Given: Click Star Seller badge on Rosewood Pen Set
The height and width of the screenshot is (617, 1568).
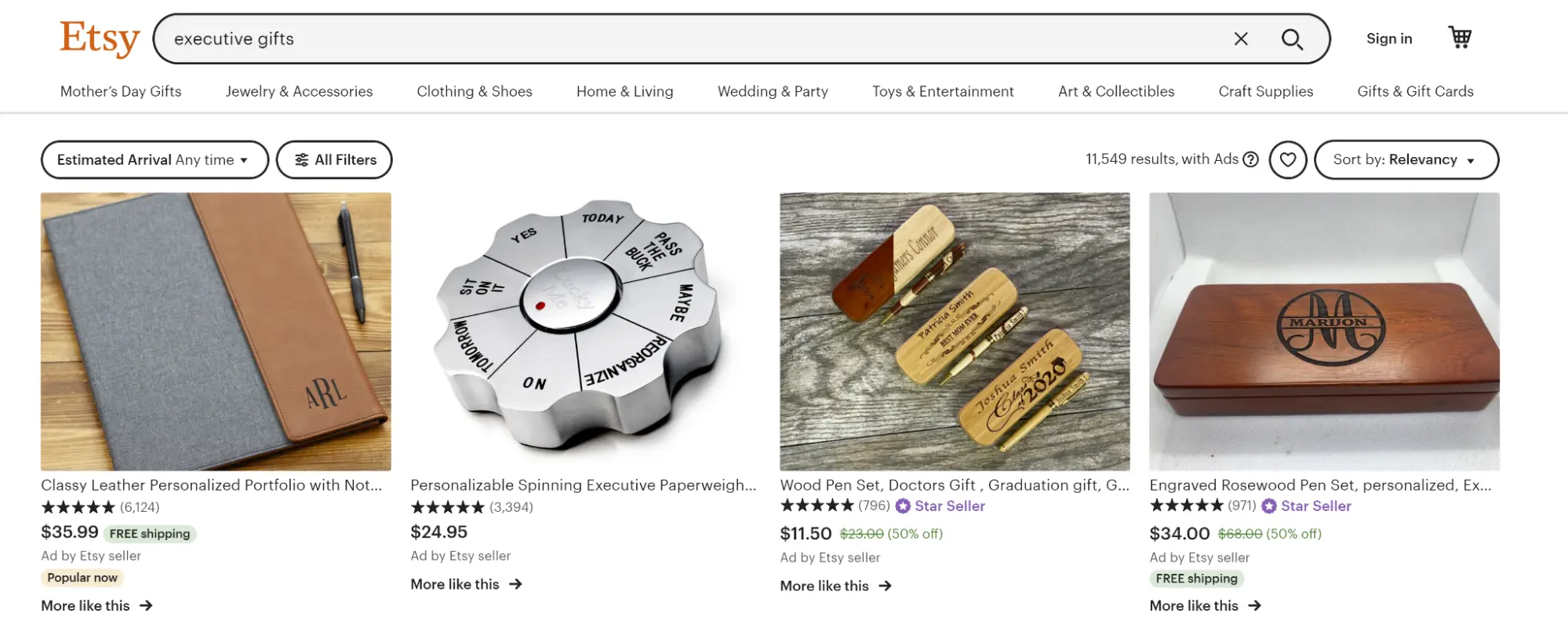Looking at the screenshot, I should [1307, 506].
